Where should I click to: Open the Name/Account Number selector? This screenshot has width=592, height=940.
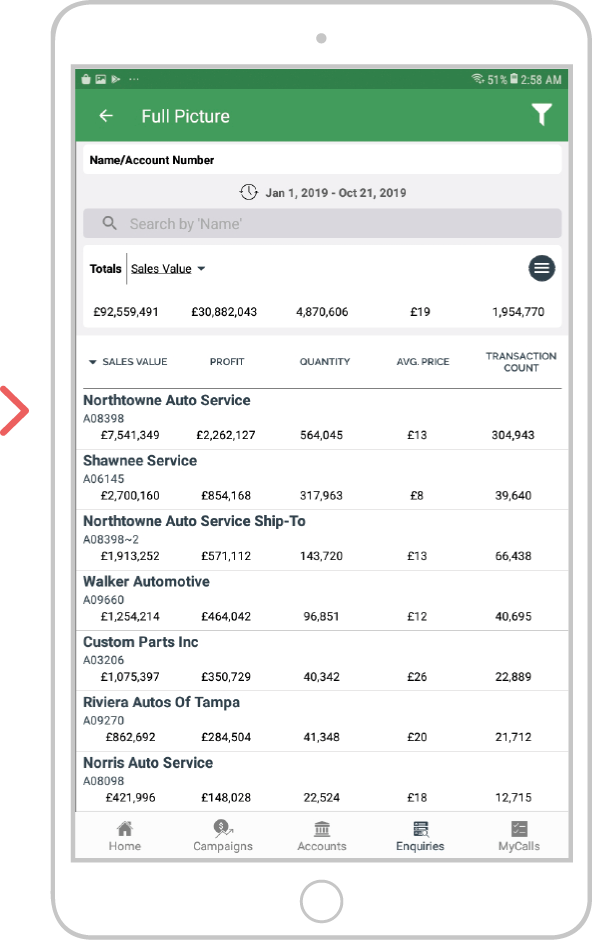tap(322, 160)
